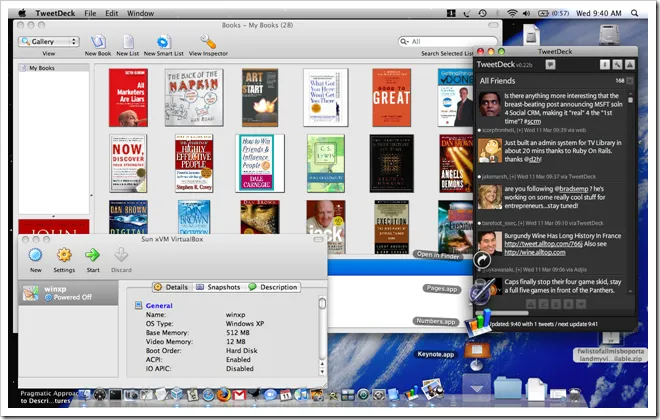Click New Book icon in Books toolbar
This screenshot has width=660, height=420.
[98, 42]
